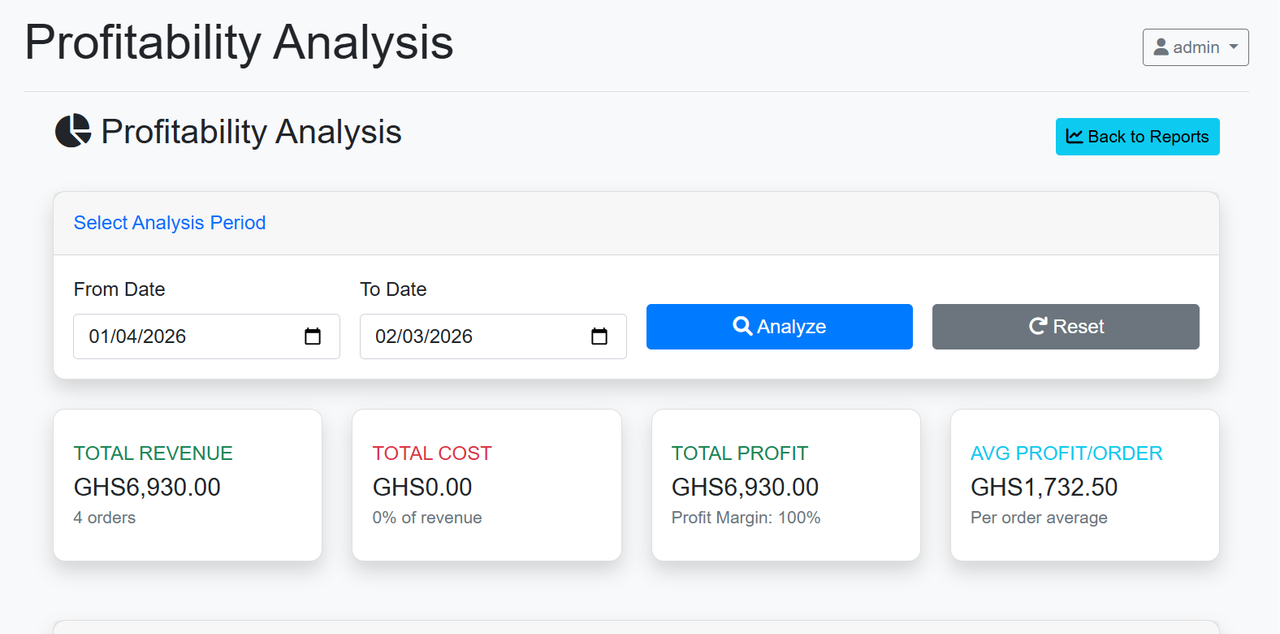The width and height of the screenshot is (1280, 634).
Task: Click the large Profitability Analysis page title
Action: click(x=239, y=43)
